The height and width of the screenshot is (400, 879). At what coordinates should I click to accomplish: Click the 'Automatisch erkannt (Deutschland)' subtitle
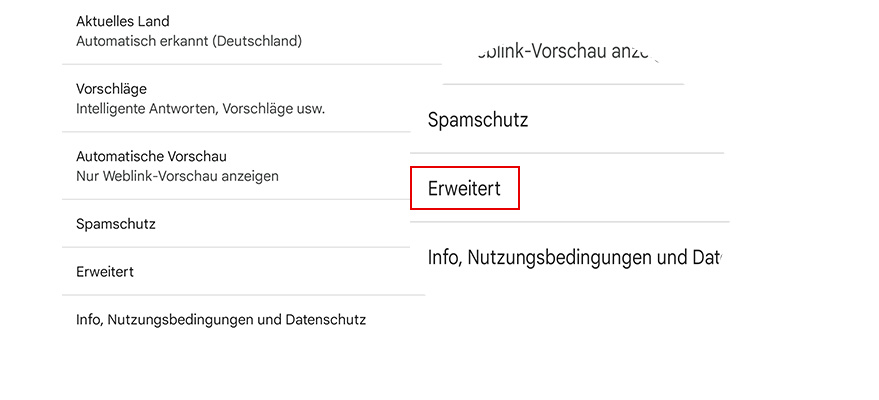coord(188,41)
